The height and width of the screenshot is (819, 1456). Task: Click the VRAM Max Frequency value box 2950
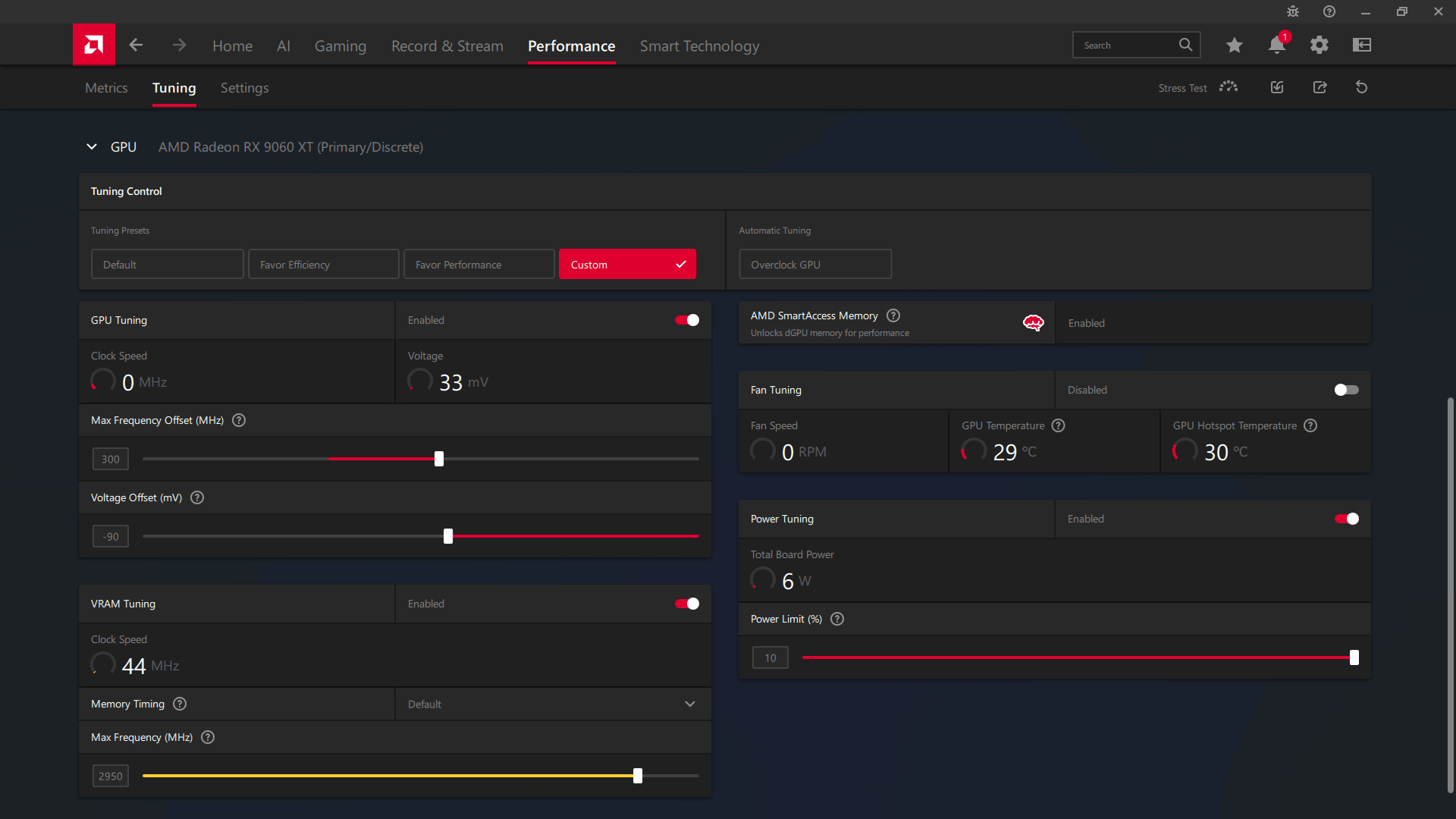[111, 776]
